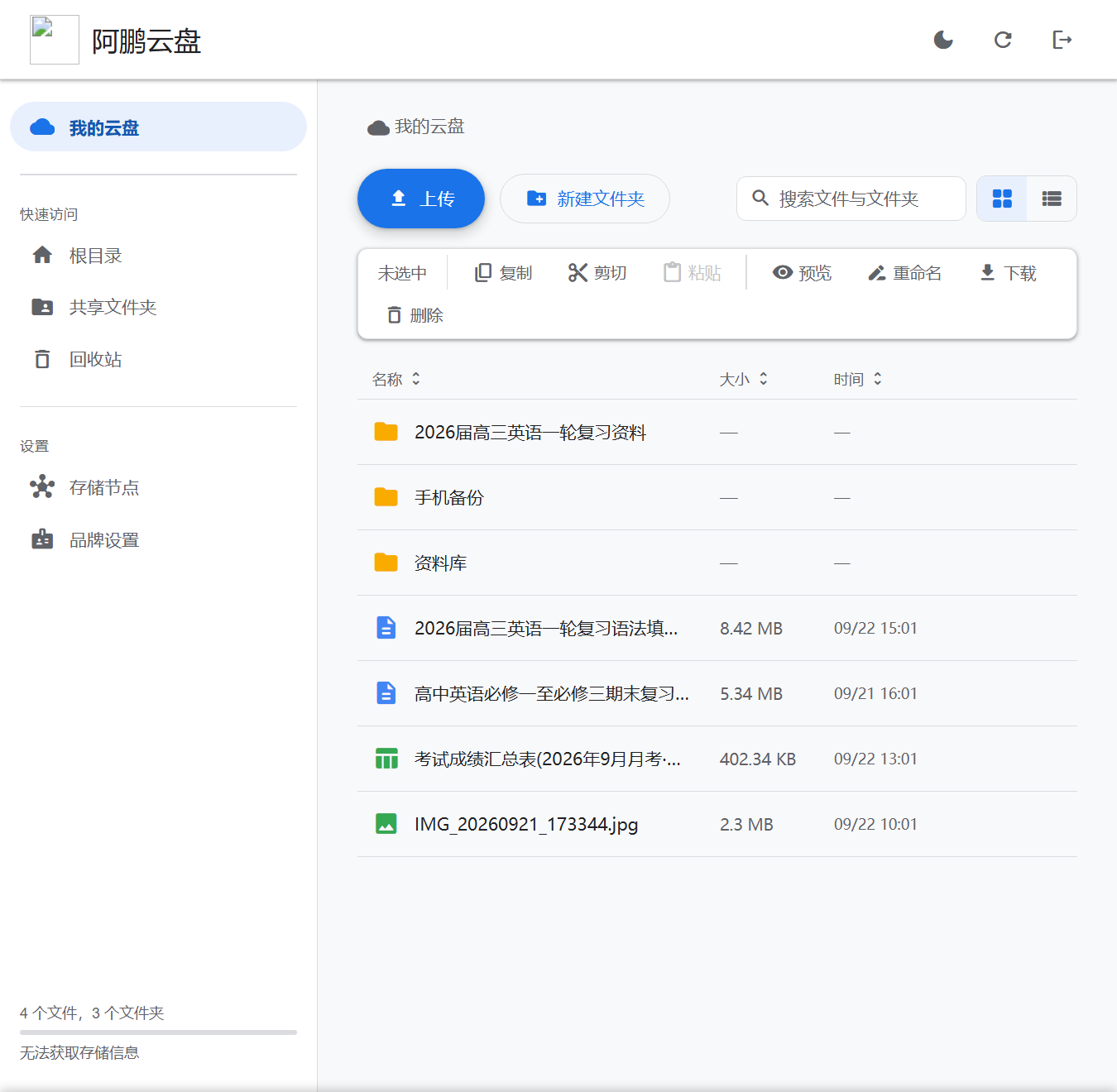Select the 资料库 folder name
This screenshot has height=1092, width=1117.
tap(440, 563)
